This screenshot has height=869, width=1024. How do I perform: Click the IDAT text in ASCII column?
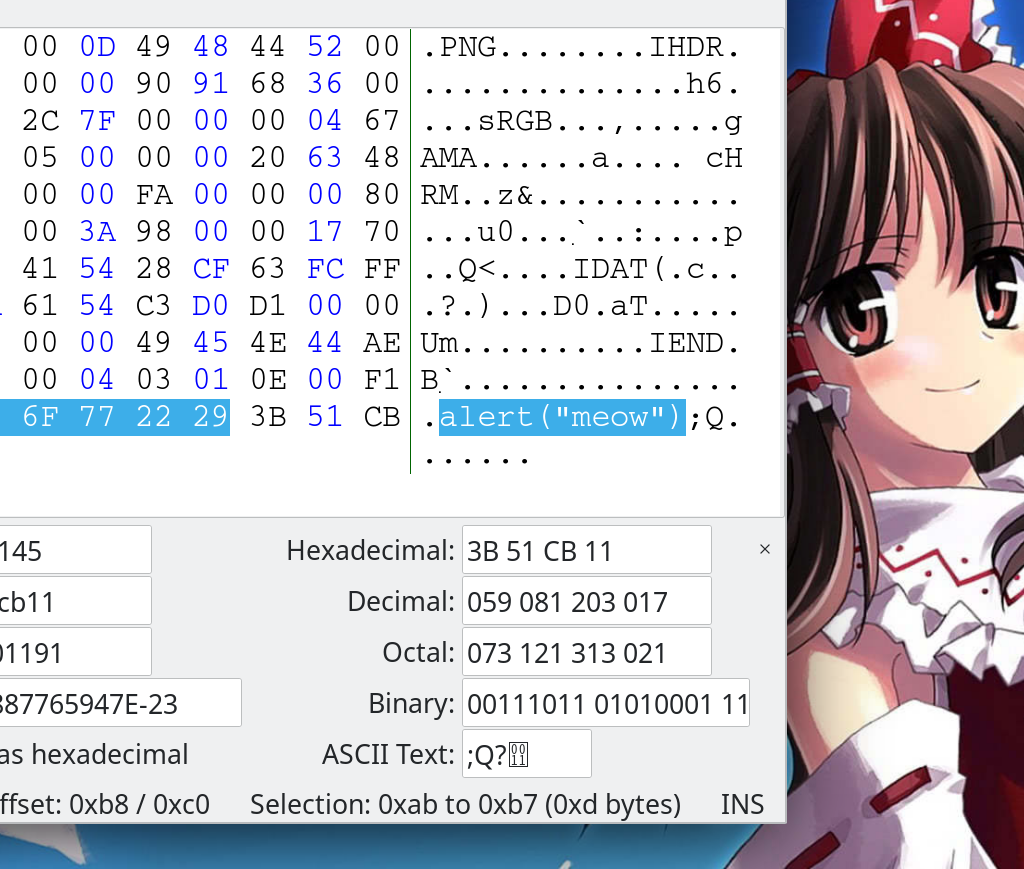point(611,269)
